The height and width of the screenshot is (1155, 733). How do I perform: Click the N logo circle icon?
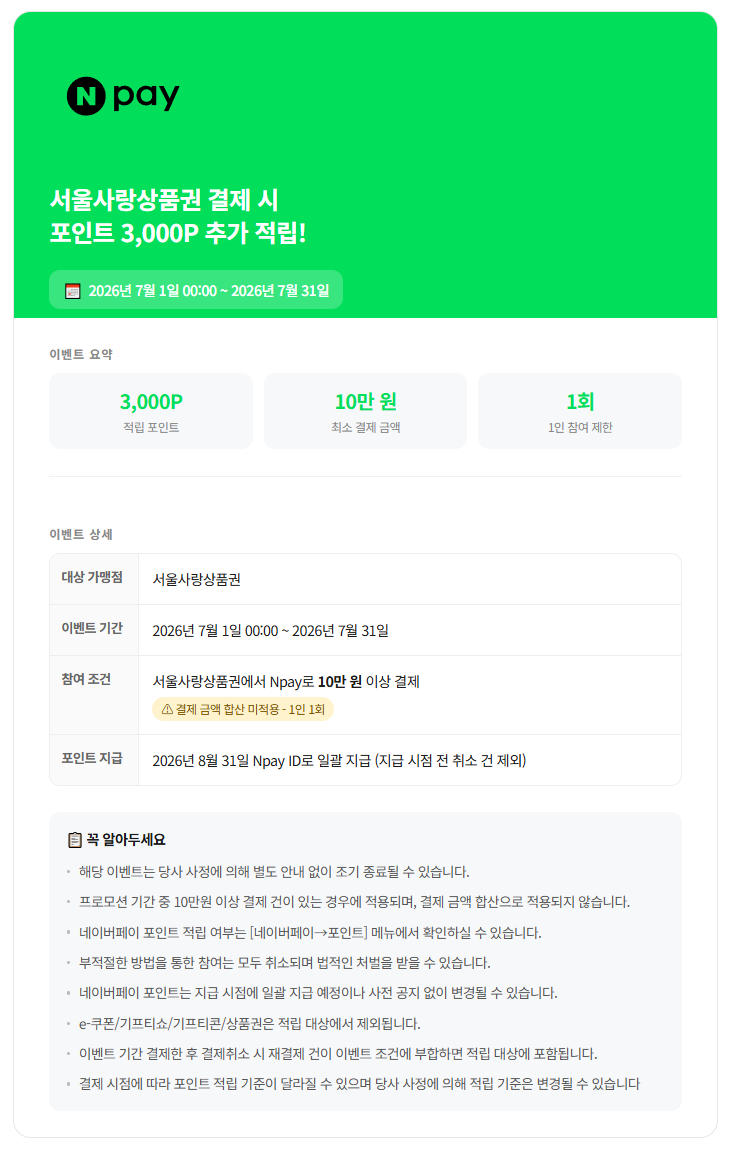click(86, 96)
